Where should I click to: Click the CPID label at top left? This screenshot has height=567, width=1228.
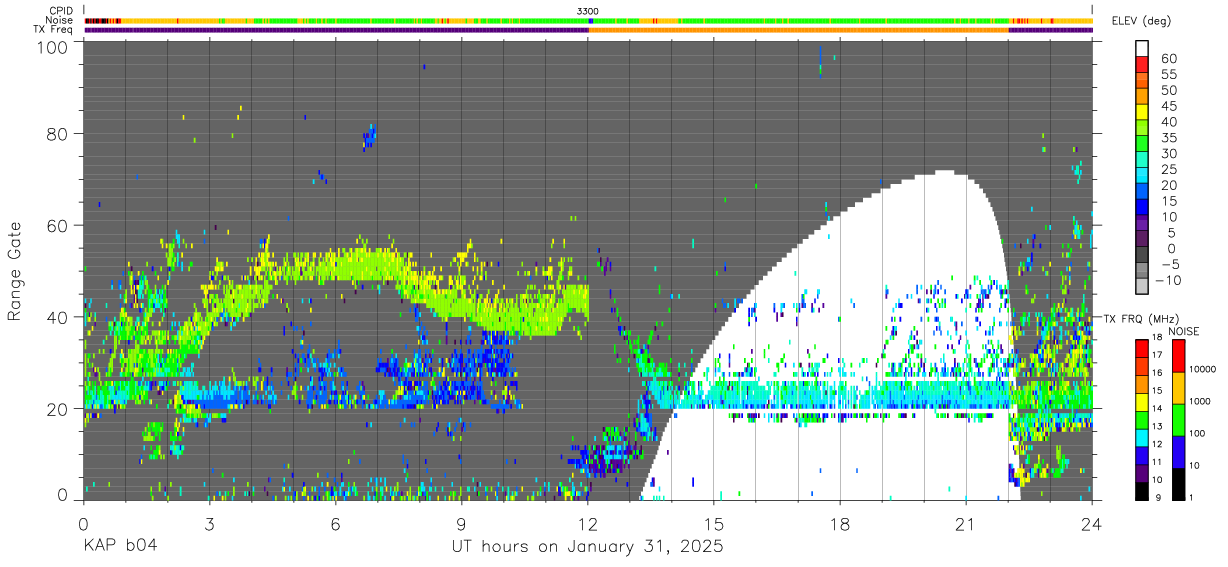61,11
